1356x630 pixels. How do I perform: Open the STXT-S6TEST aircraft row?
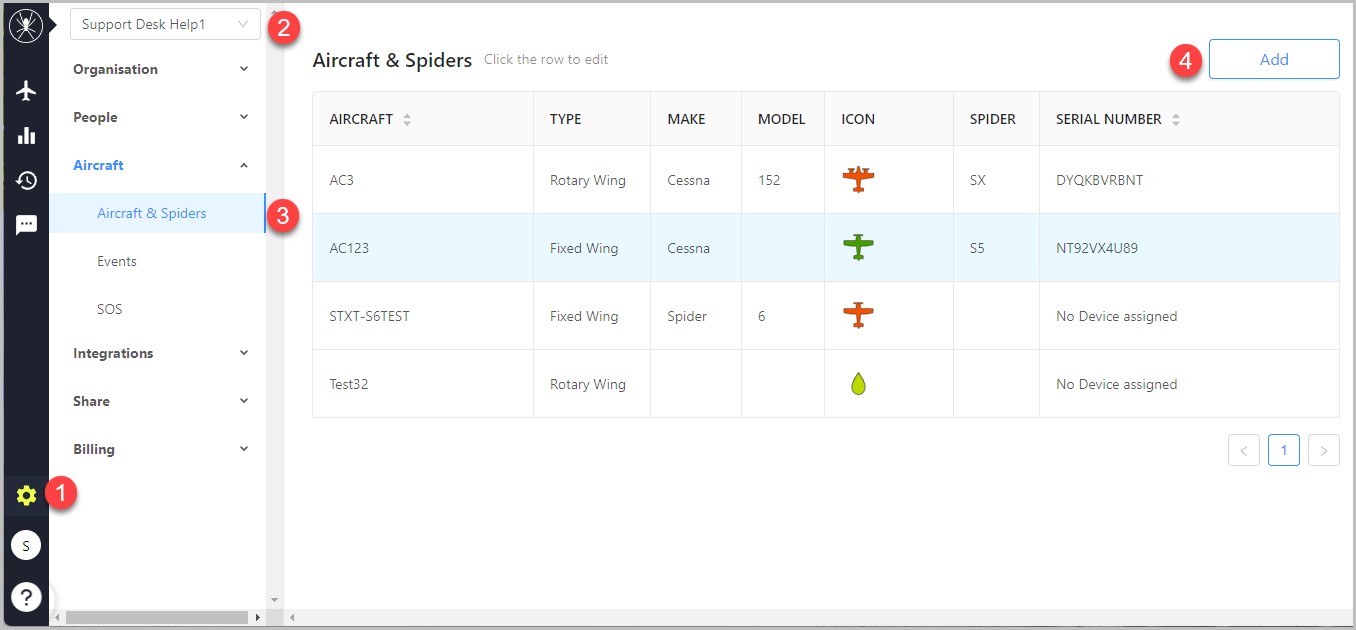369,316
